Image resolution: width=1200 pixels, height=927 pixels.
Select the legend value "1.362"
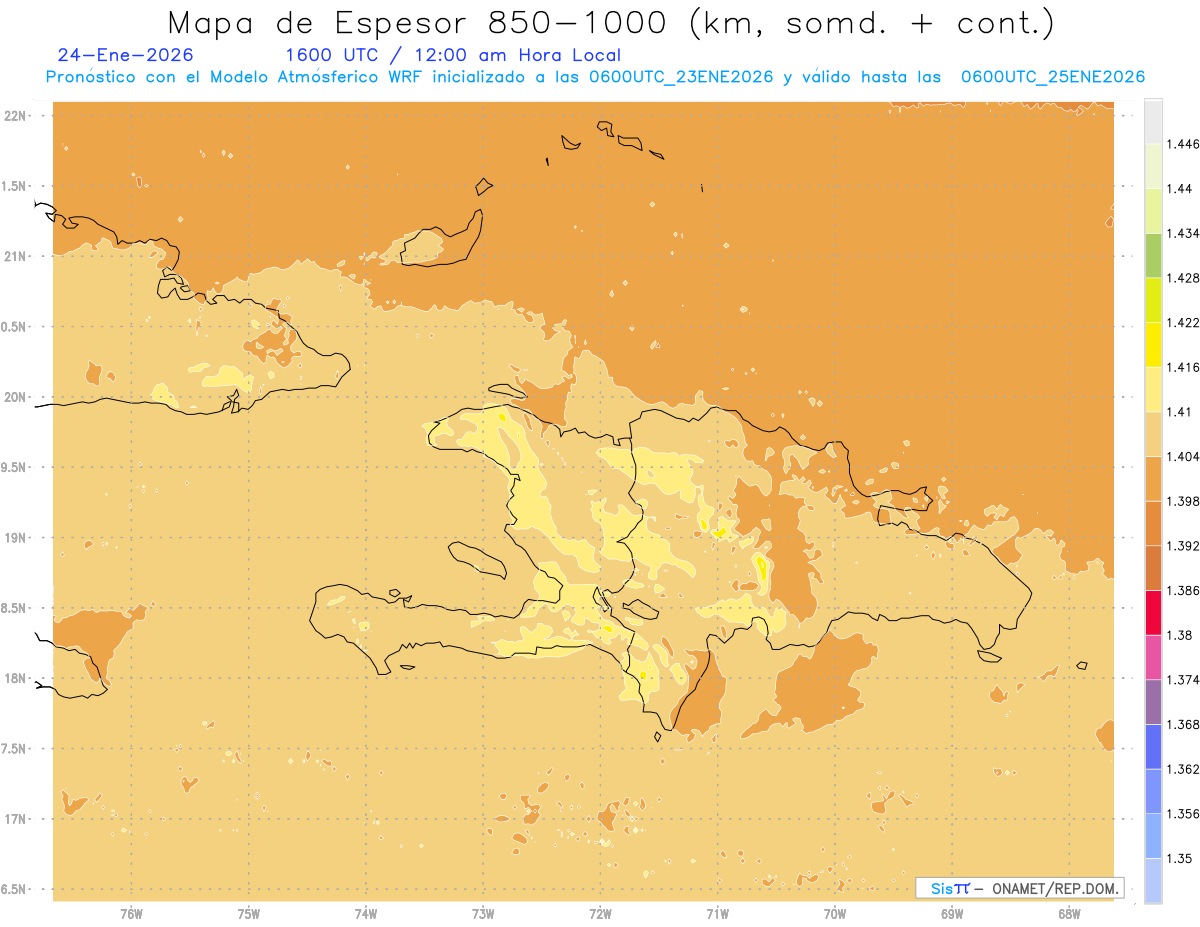[x=1182, y=769]
